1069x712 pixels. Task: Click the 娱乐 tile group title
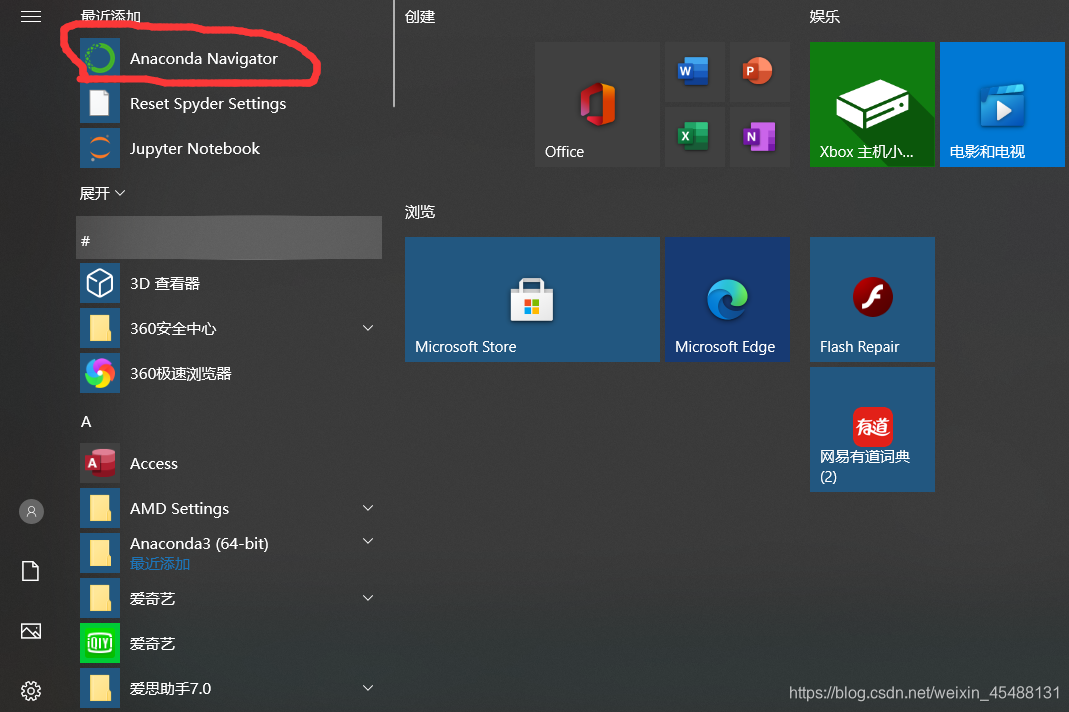point(825,17)
